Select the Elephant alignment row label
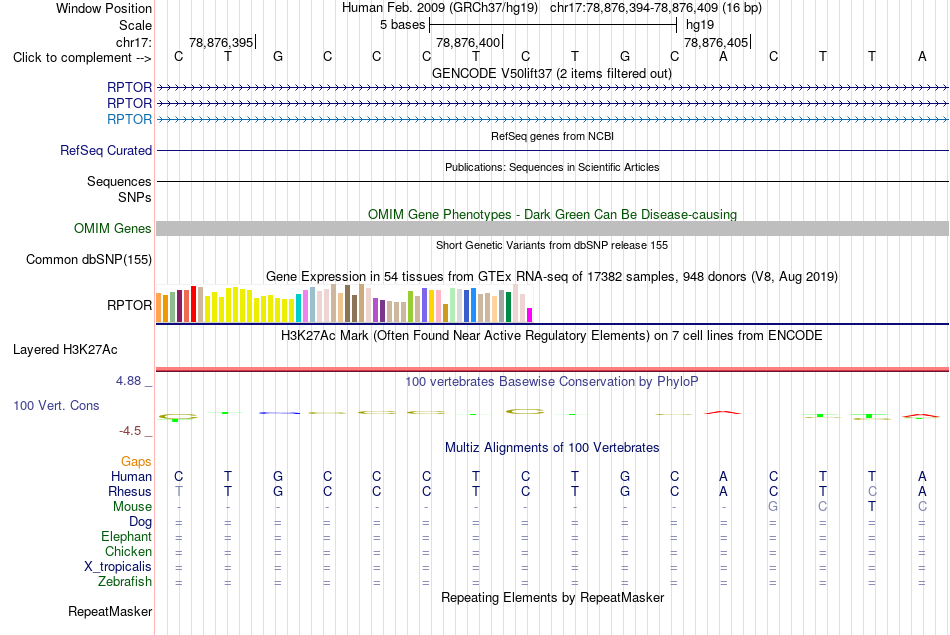The height and width of the screenshot is (635, 950). (126, 537)
